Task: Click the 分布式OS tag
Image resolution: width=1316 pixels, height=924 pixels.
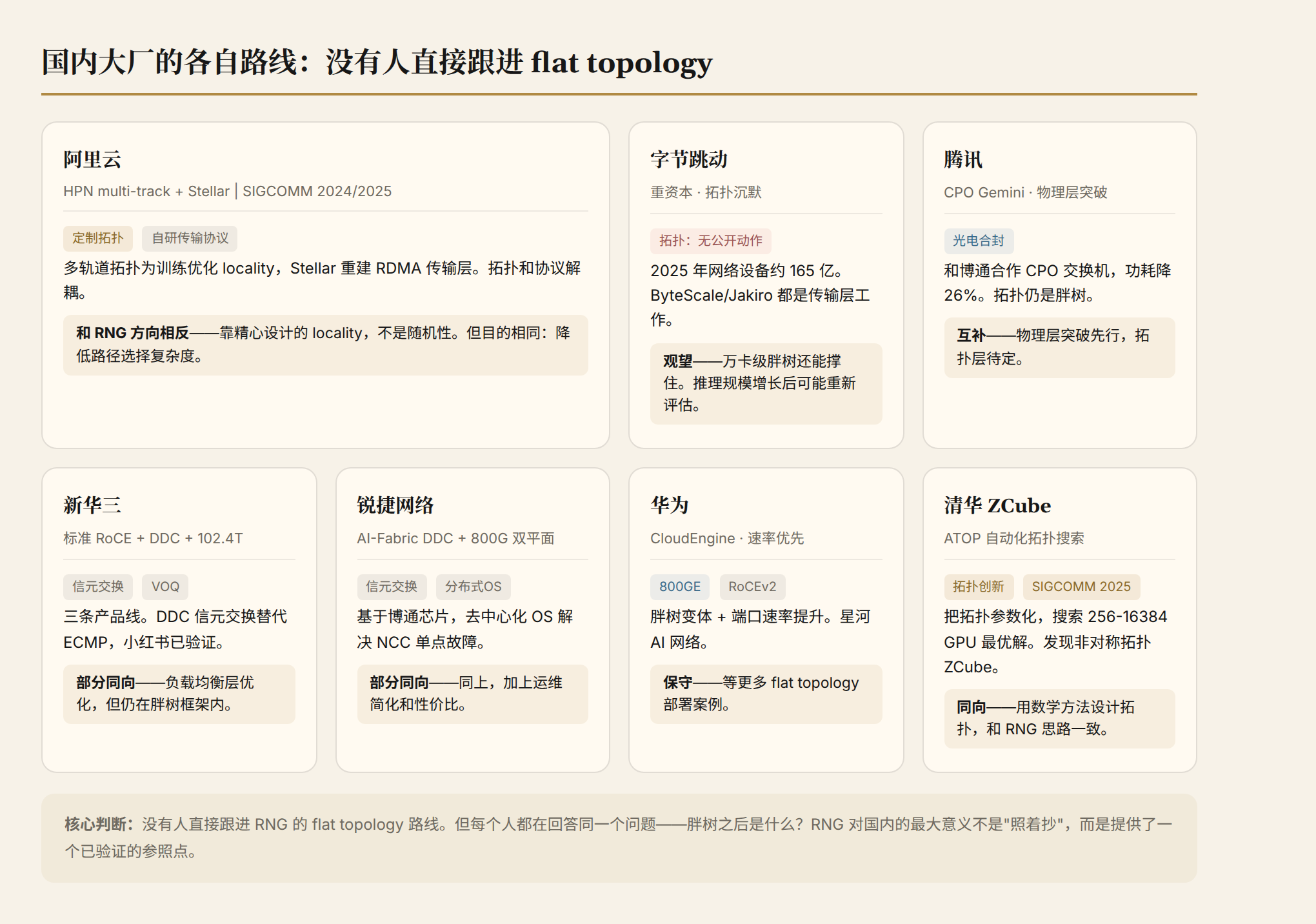Action: 473,587
